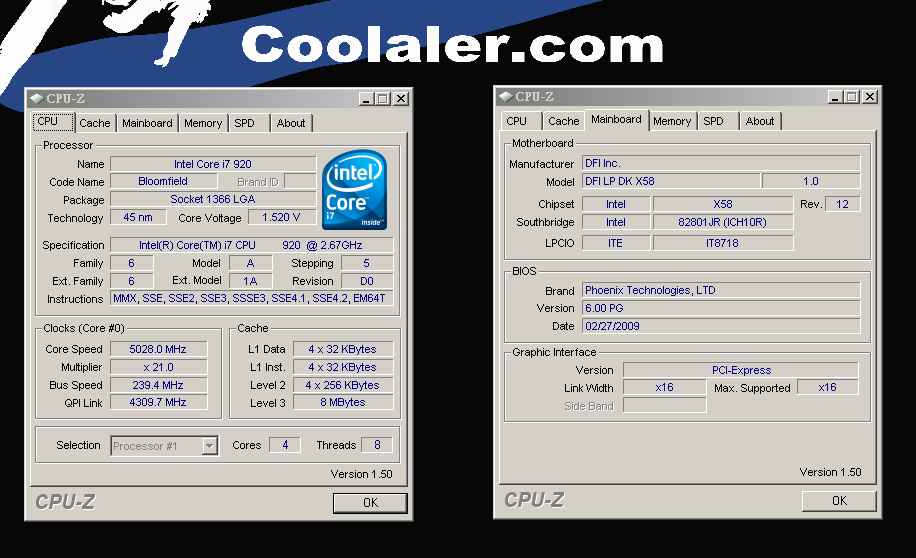Open About tab in right window

759,121
